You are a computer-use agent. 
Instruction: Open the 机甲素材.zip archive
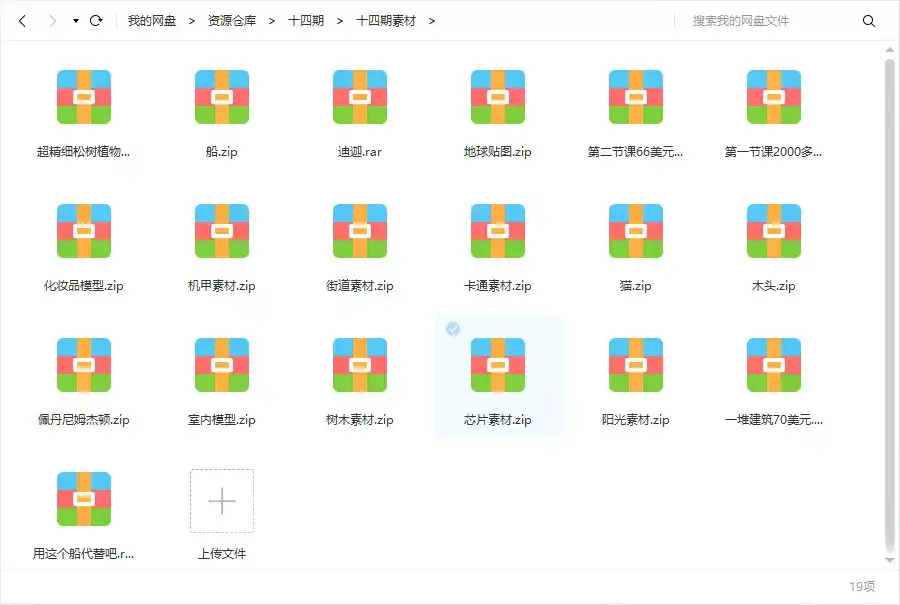(221, 231)
